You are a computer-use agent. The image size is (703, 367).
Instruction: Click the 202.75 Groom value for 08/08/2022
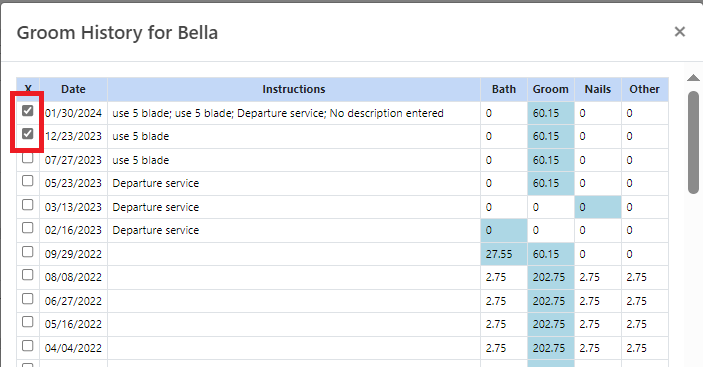pyautogui.click(x=551, y=277)
